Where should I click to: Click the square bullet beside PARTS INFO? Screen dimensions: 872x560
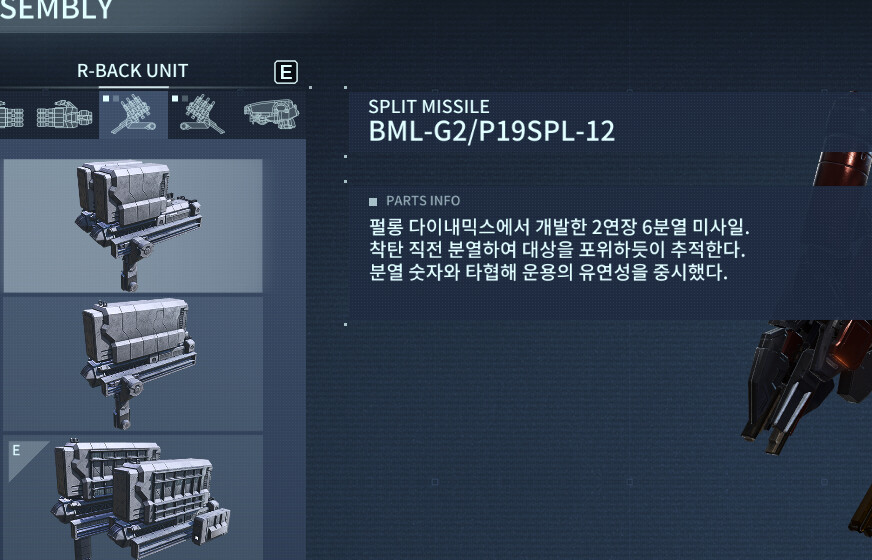coord(373,201)
